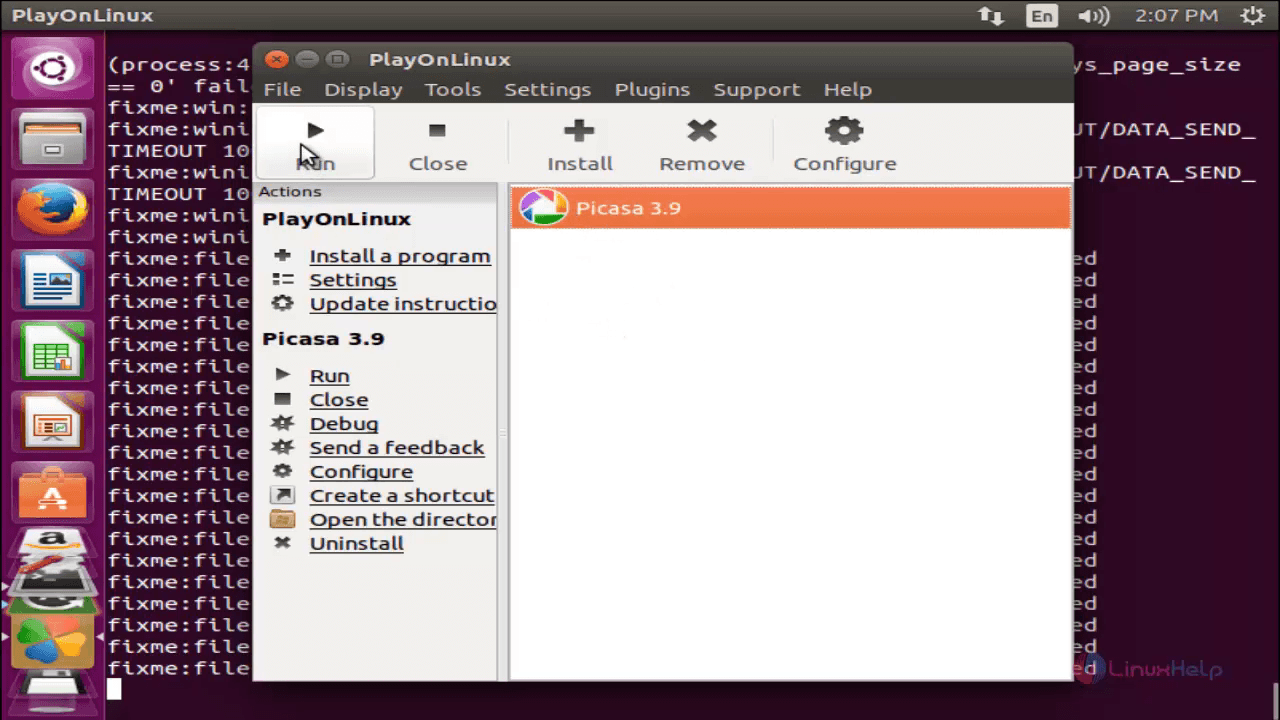Click the 'Close' link under Picasa 3.9
Viewport: 1280px width, 720px height.
tap(339, 400)
